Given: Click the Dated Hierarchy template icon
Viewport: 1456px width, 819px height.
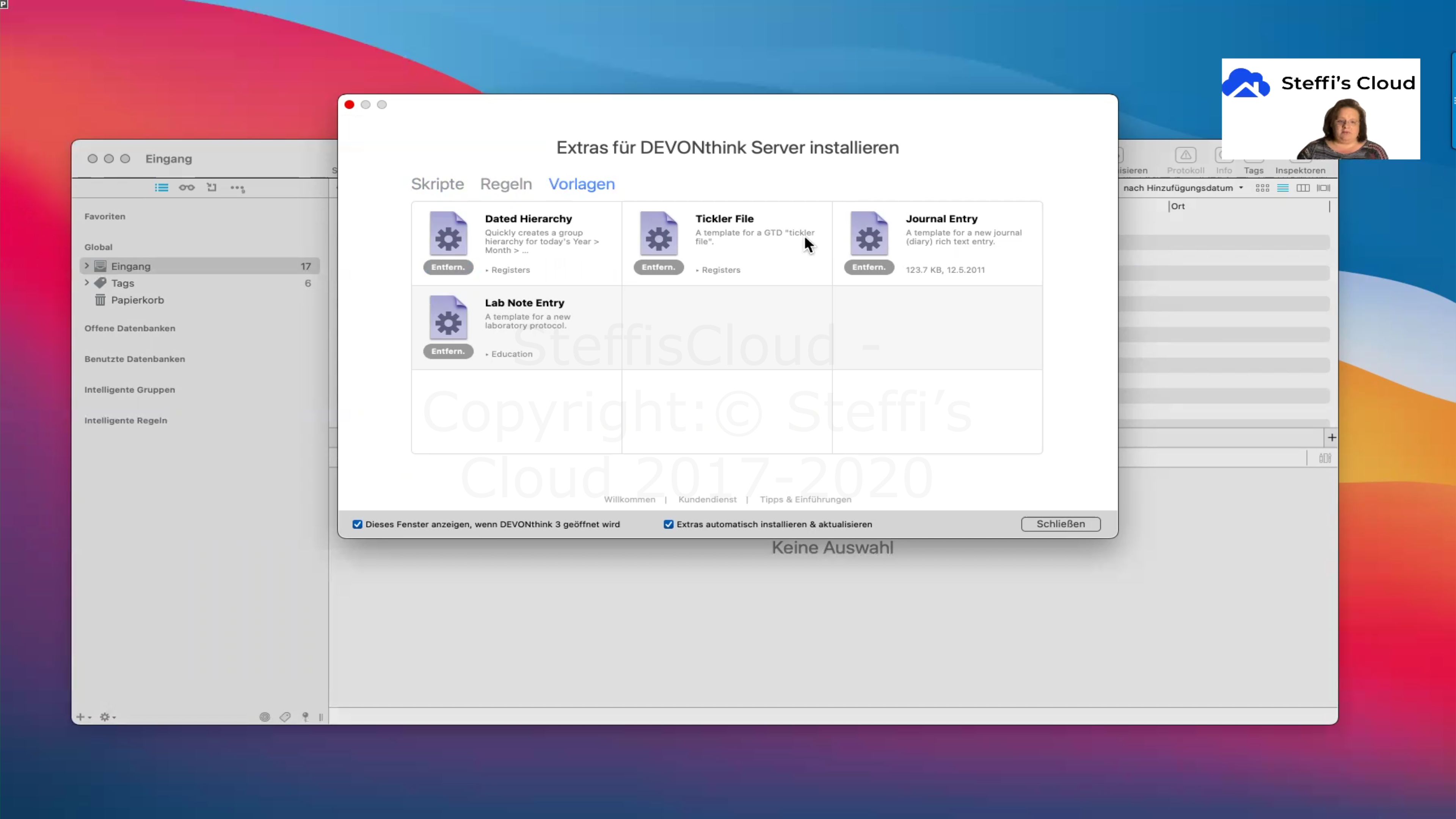Looking at the screenshot, I should [448, 234].
